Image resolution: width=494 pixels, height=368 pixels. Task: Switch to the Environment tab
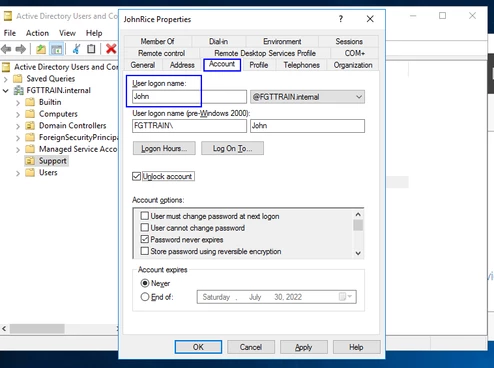pyautogui.click(x=282, y=41)
